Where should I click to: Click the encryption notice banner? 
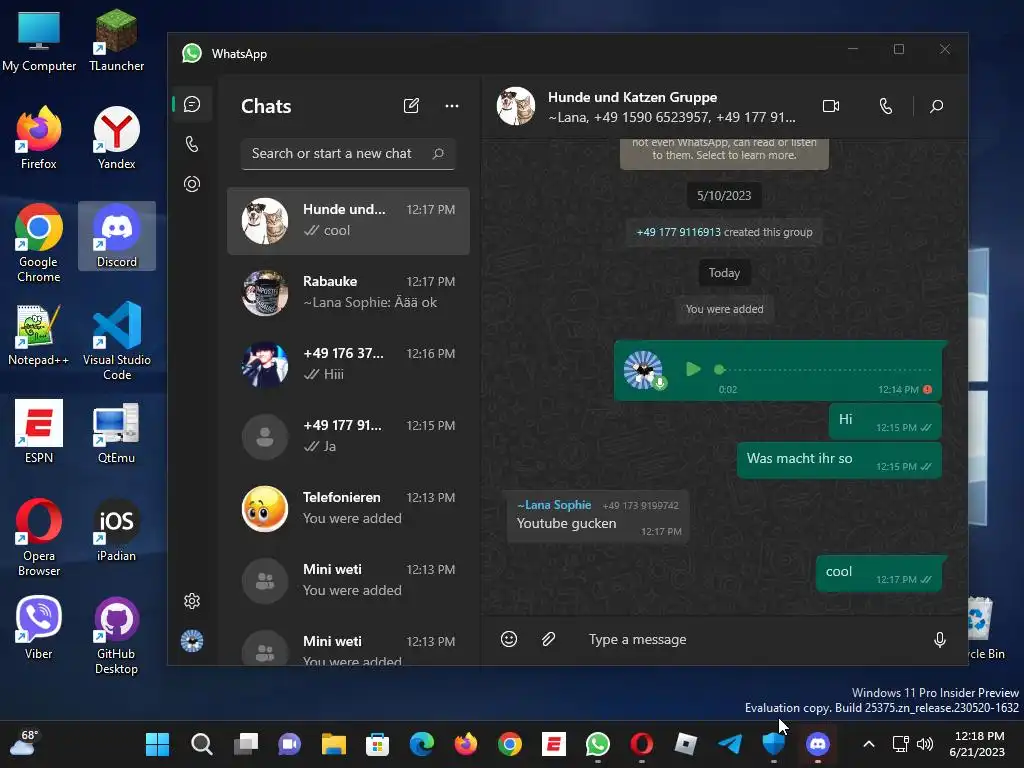pyautogui.click(x=724, y=153)
